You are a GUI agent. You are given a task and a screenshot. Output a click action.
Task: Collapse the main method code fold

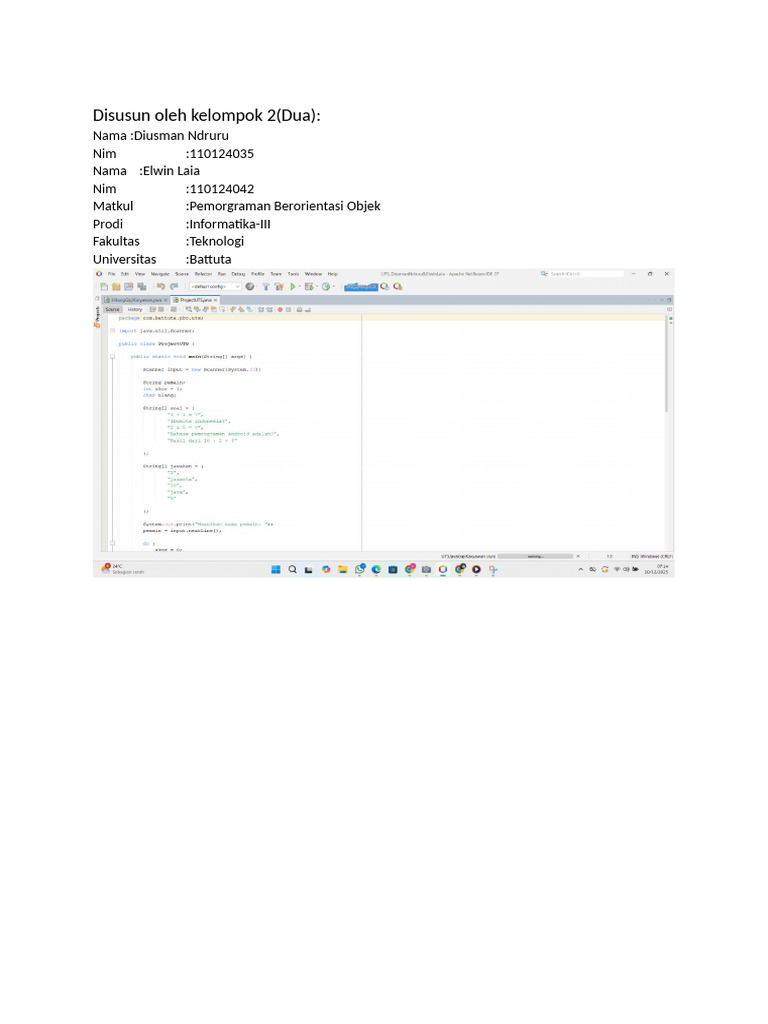[112, 357]
